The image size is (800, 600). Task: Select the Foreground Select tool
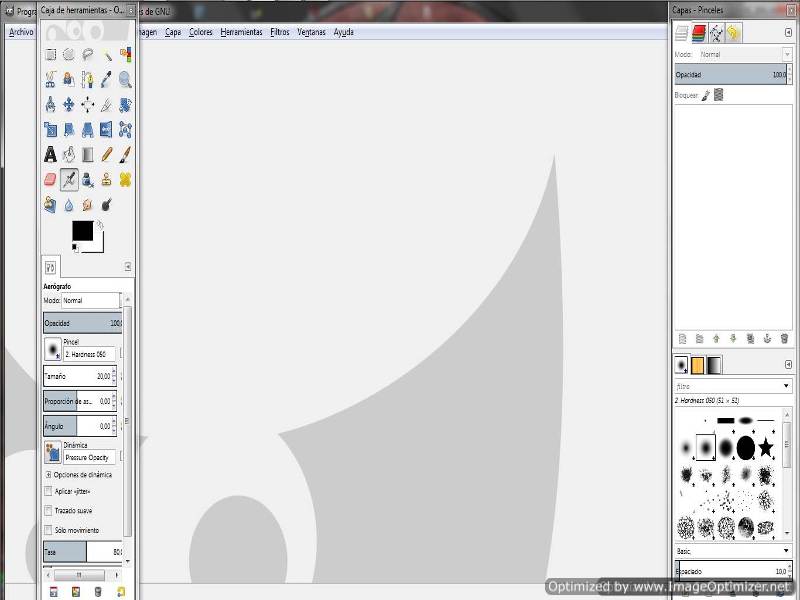coord(69,80)
